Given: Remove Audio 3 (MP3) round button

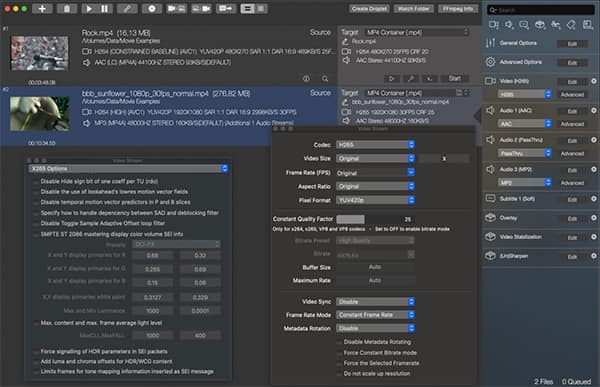Looking at the screenshot, I should pyautogui.click(x=593, y=169).
